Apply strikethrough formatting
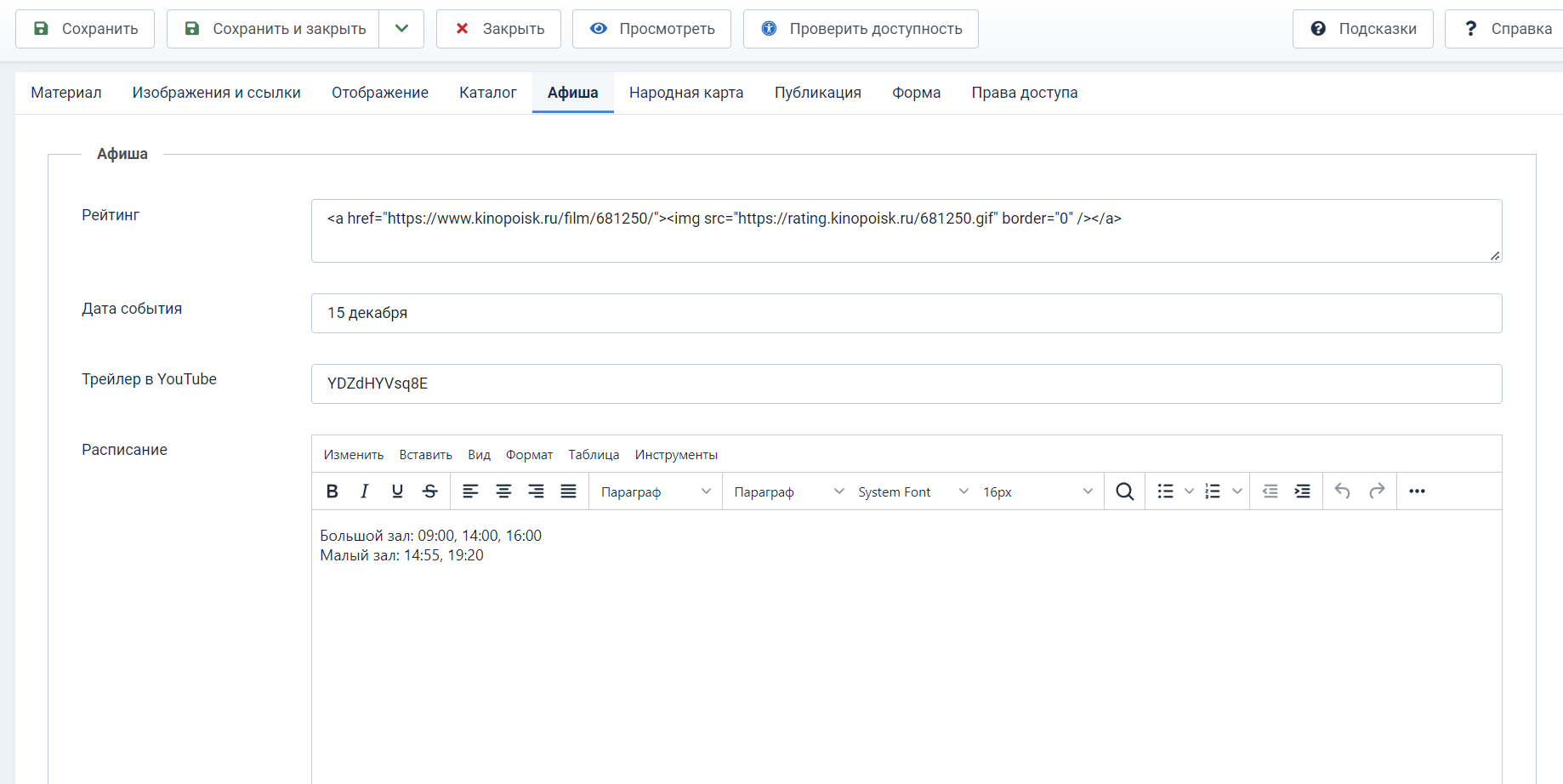The width and height of the screenshot is (1563, 784). tap(430, 491)
